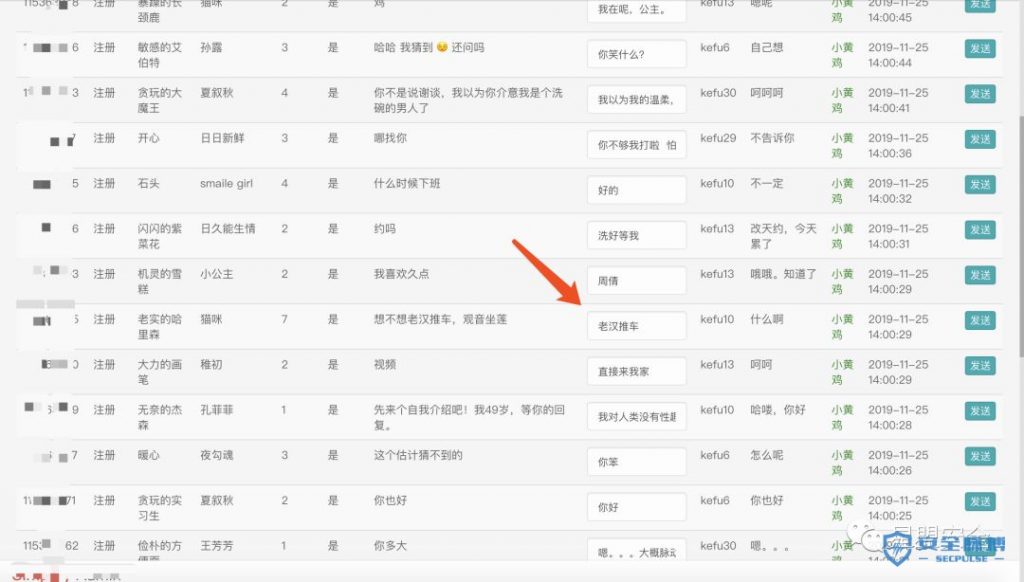Viewport: 1024px width, 582px height.
Task: Click 发送 button in 贪玩的实习生 row
Action: click(x=980, y=501)
